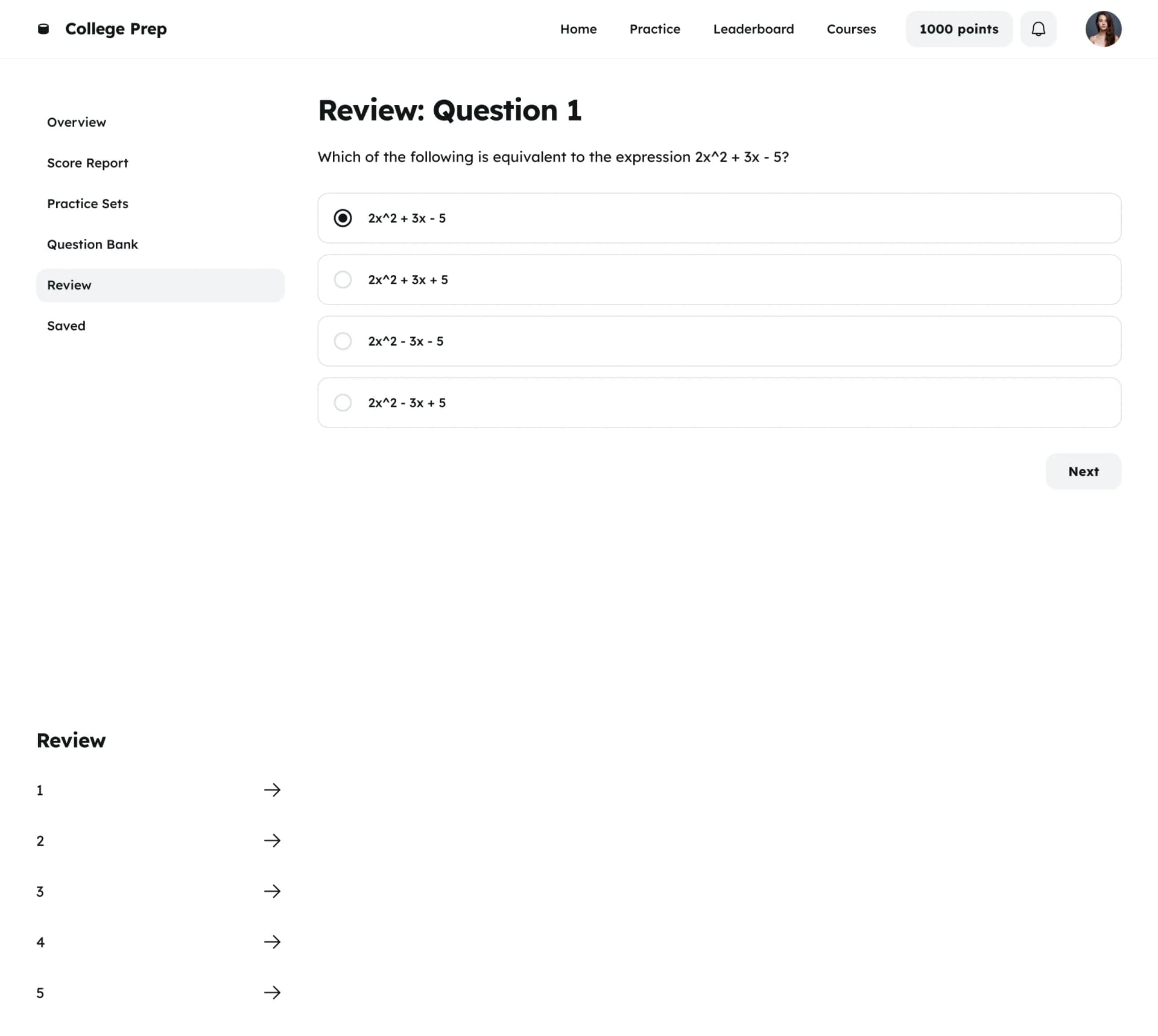1158x1036 pixels.
Task: Open the Practice nav item
Action: 654,29
